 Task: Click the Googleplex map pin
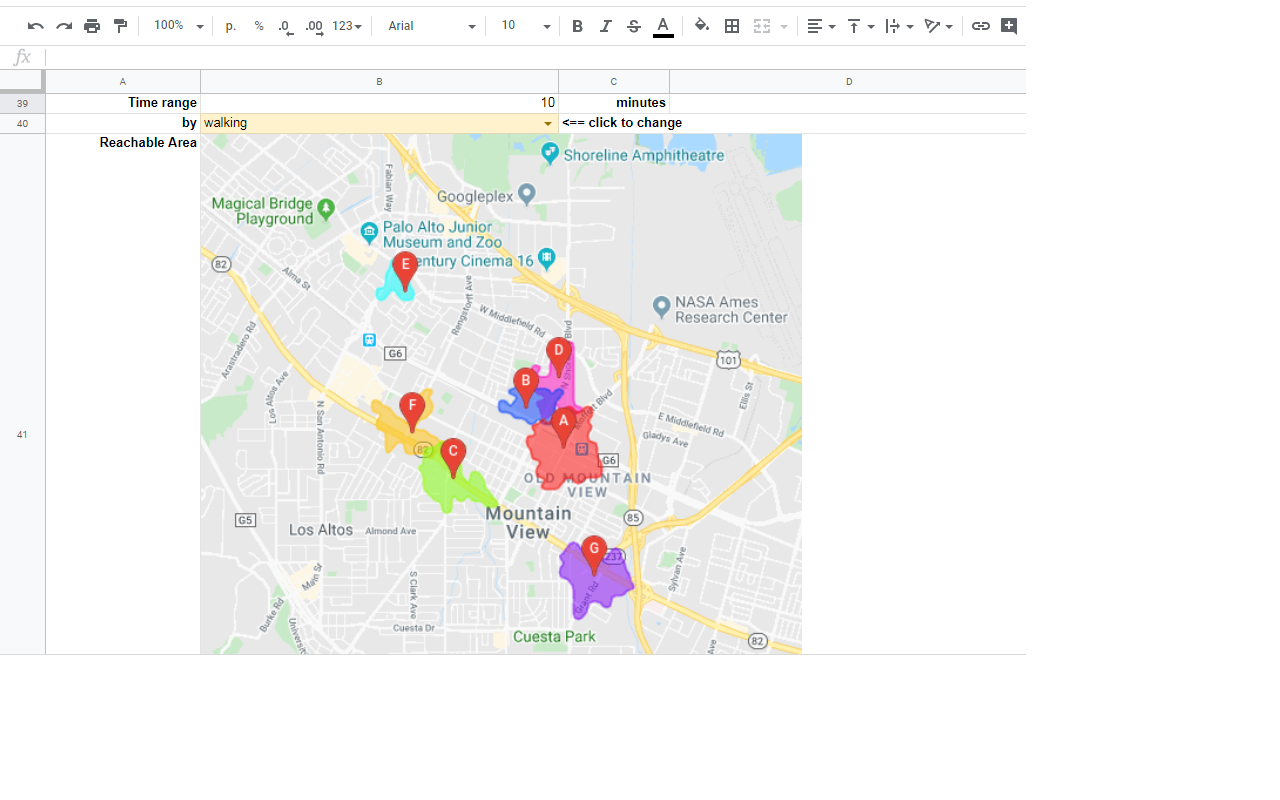click(528, 193)
